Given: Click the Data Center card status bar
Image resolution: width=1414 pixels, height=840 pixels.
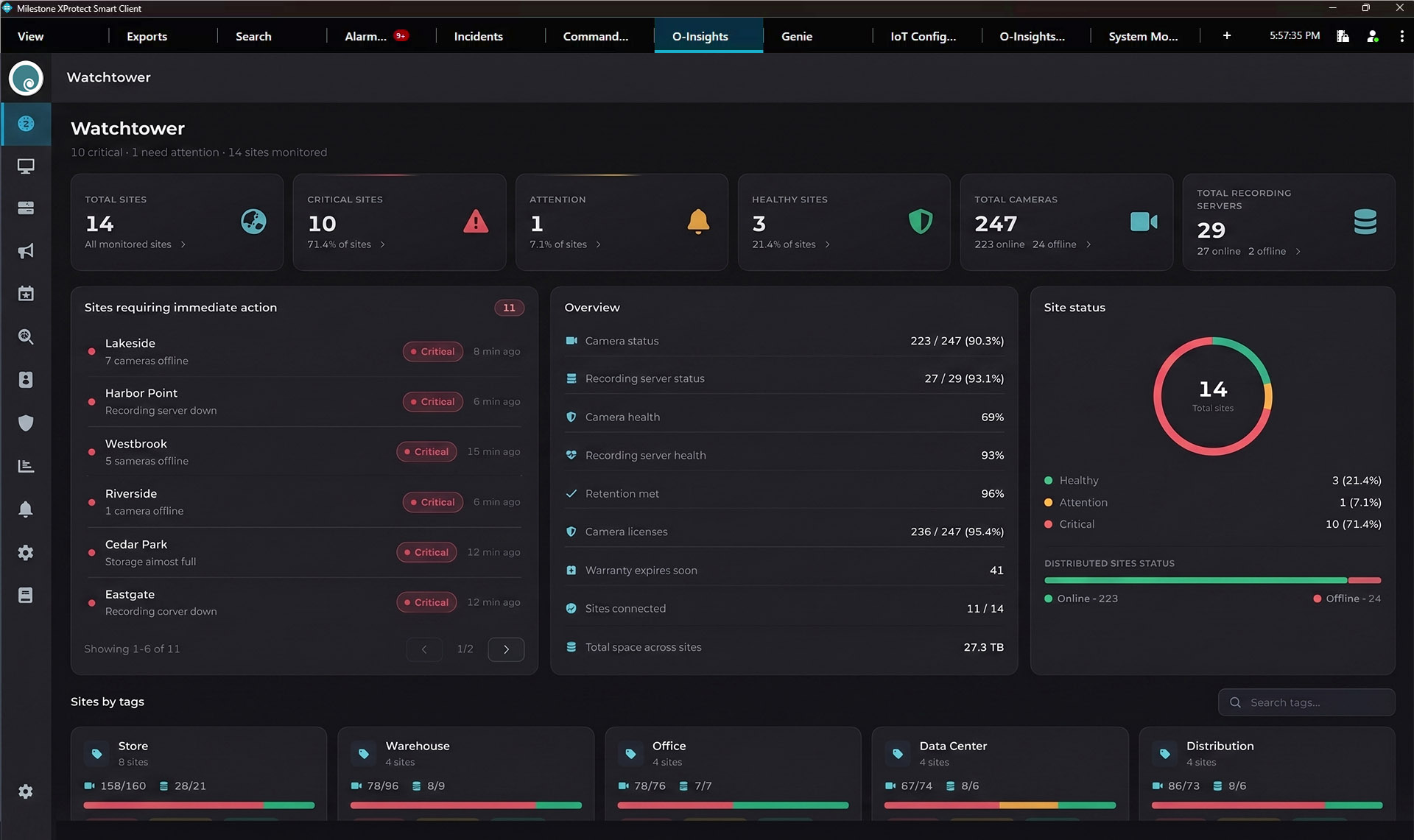Looking at the screenshot, I should point(999,805).
